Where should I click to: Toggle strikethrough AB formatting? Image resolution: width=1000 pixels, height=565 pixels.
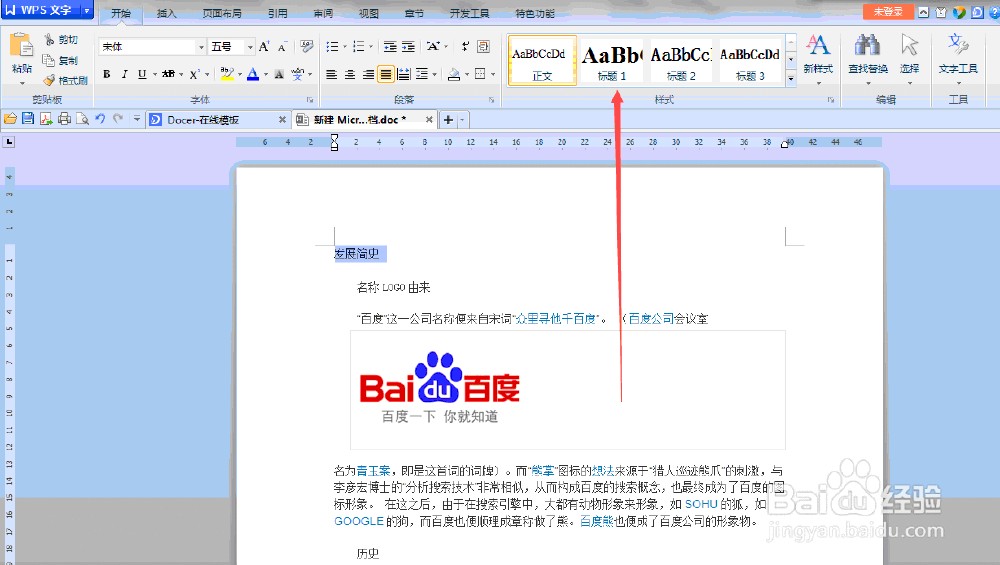click(x=168, y=74)
